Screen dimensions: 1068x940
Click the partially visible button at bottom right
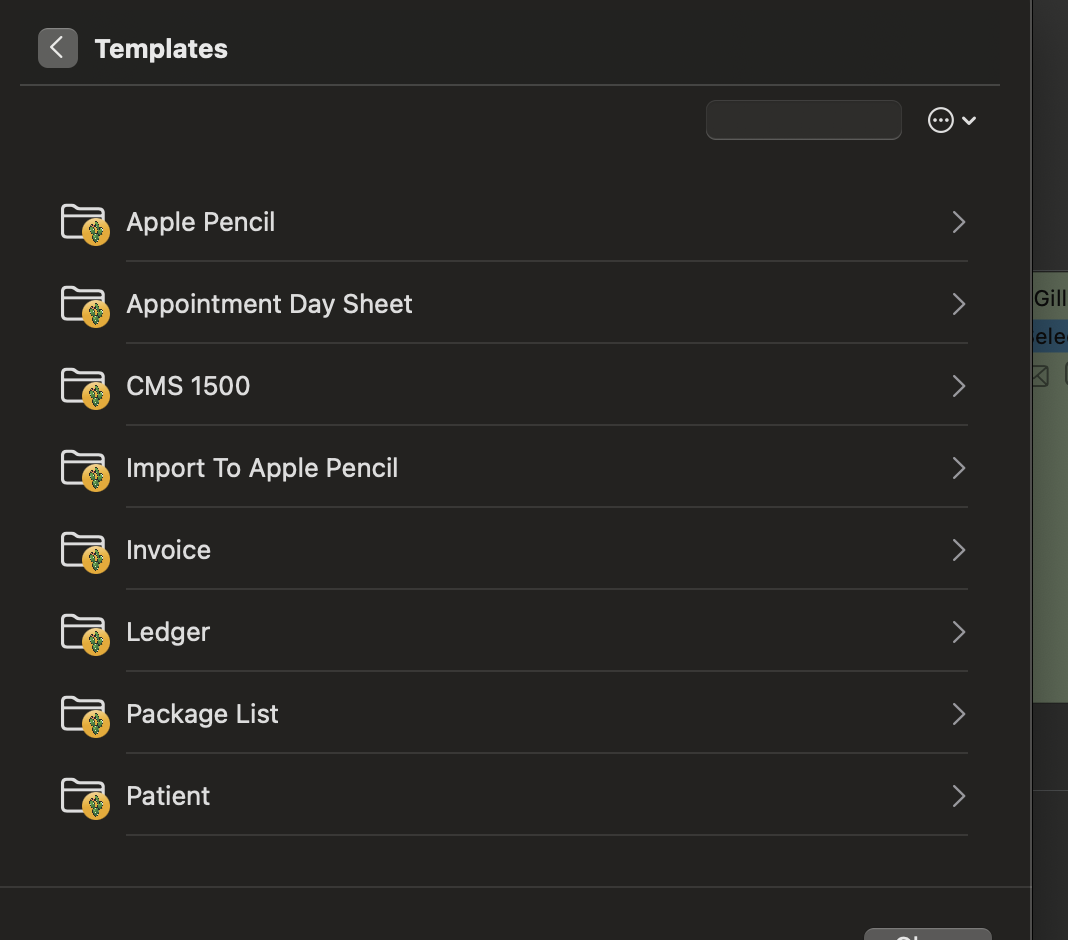coord(928,934)
